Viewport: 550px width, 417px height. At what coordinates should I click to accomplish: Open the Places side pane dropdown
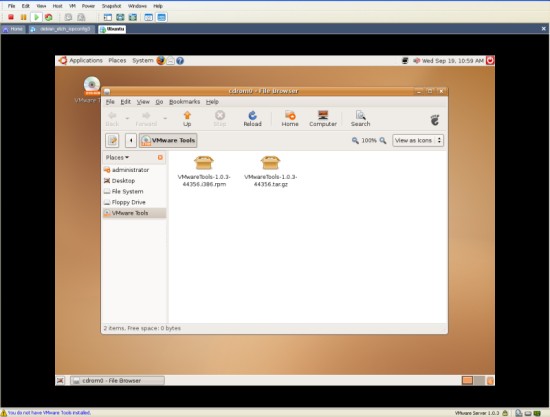[117, 157]
